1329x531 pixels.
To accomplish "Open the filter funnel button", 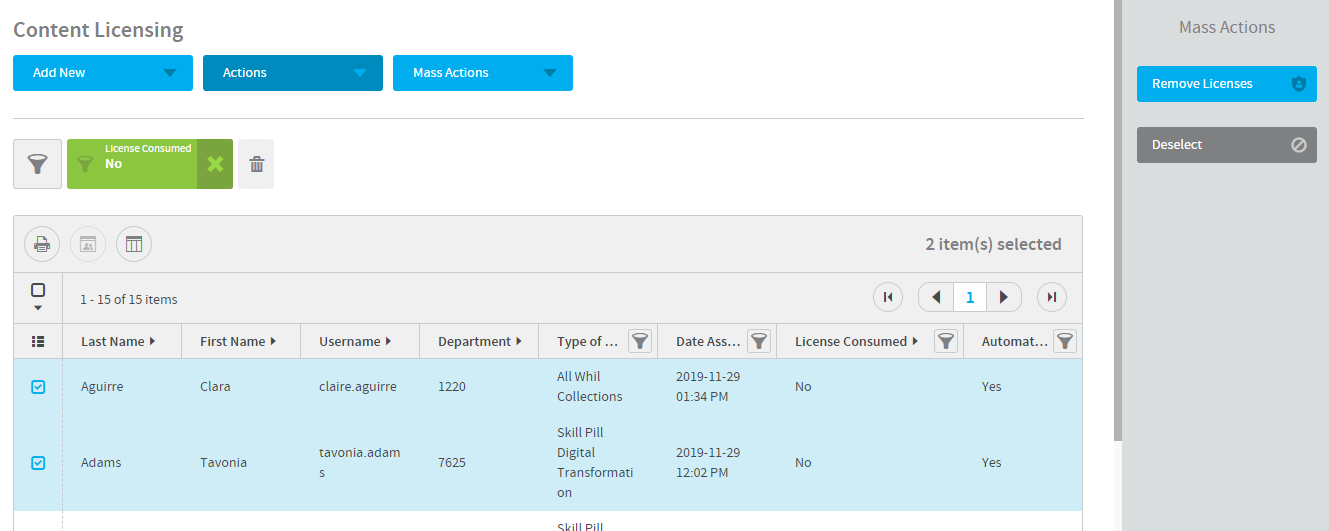I will click(x=38, y=164).
